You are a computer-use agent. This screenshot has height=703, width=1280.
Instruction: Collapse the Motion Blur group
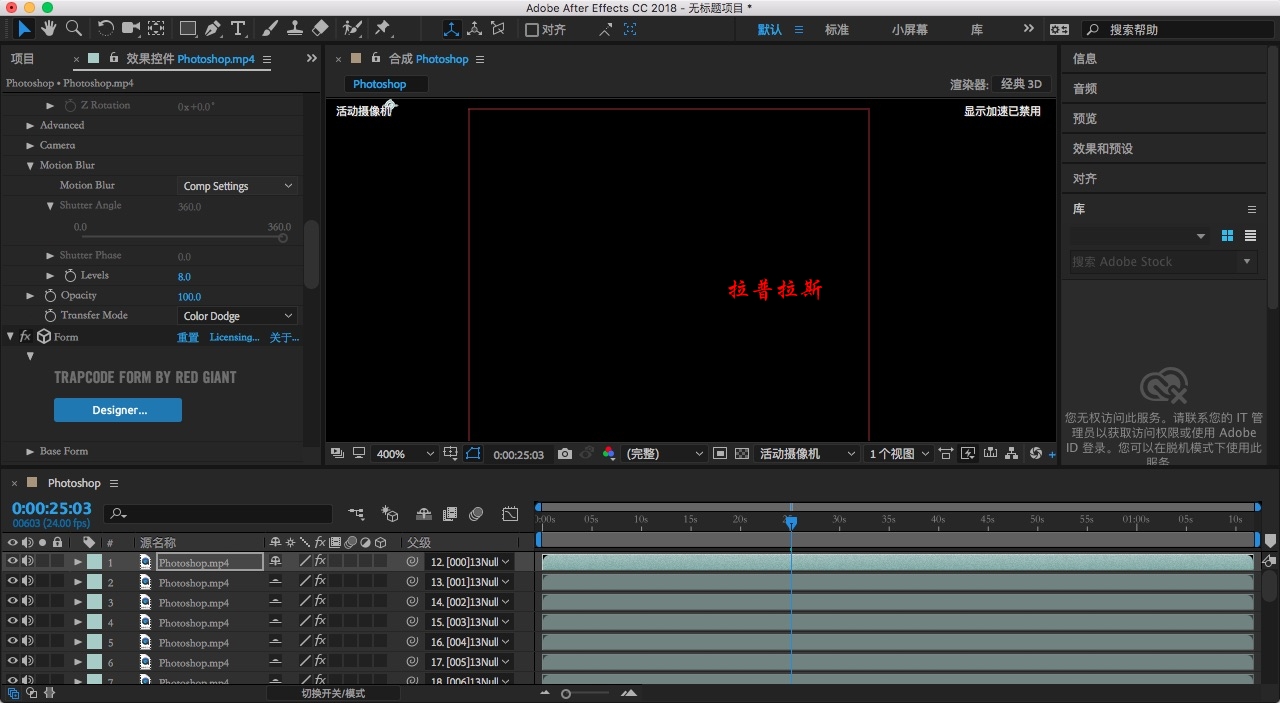31,166
